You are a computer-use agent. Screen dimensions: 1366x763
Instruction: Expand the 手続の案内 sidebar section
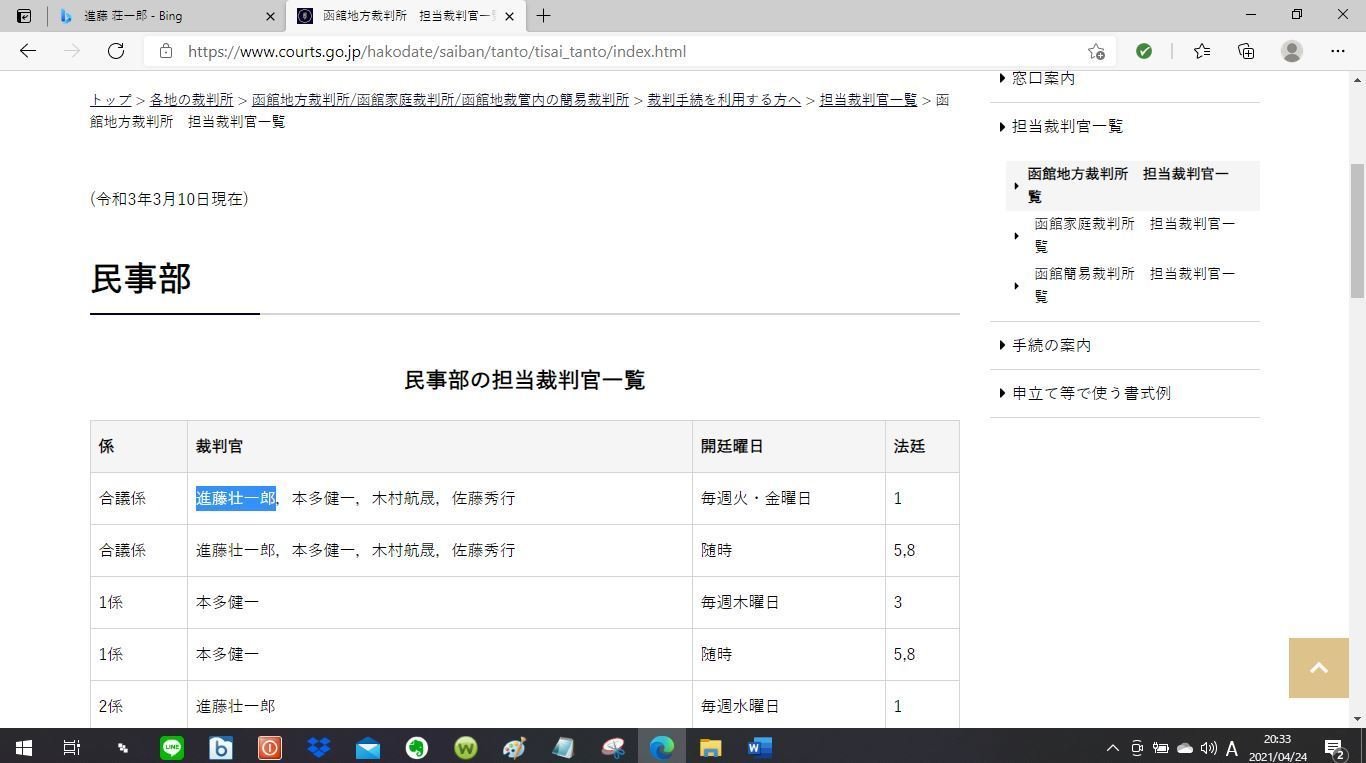[1052, 344]
